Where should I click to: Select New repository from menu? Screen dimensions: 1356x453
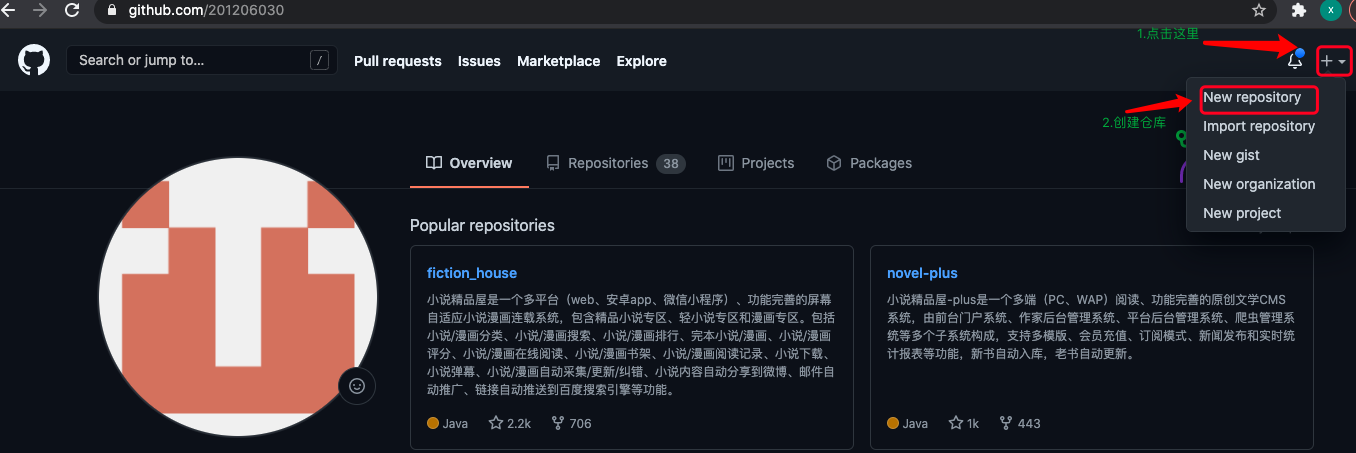[1252, 98]
